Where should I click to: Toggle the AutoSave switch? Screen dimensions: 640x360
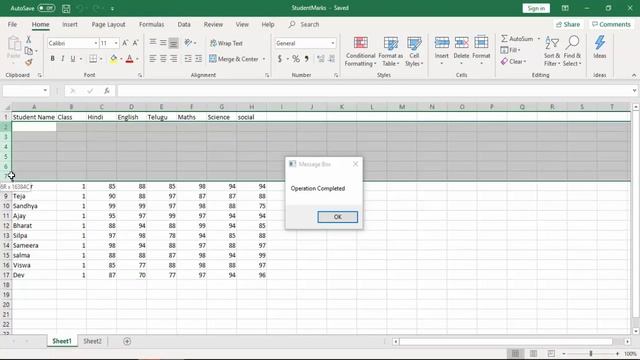click(x=46, y=8)
